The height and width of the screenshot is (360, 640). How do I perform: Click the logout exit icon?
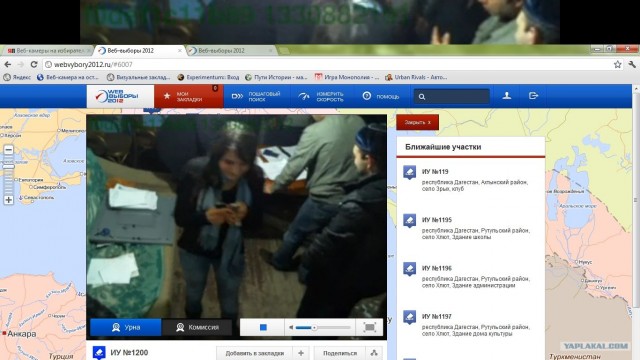tap(533, 96)
